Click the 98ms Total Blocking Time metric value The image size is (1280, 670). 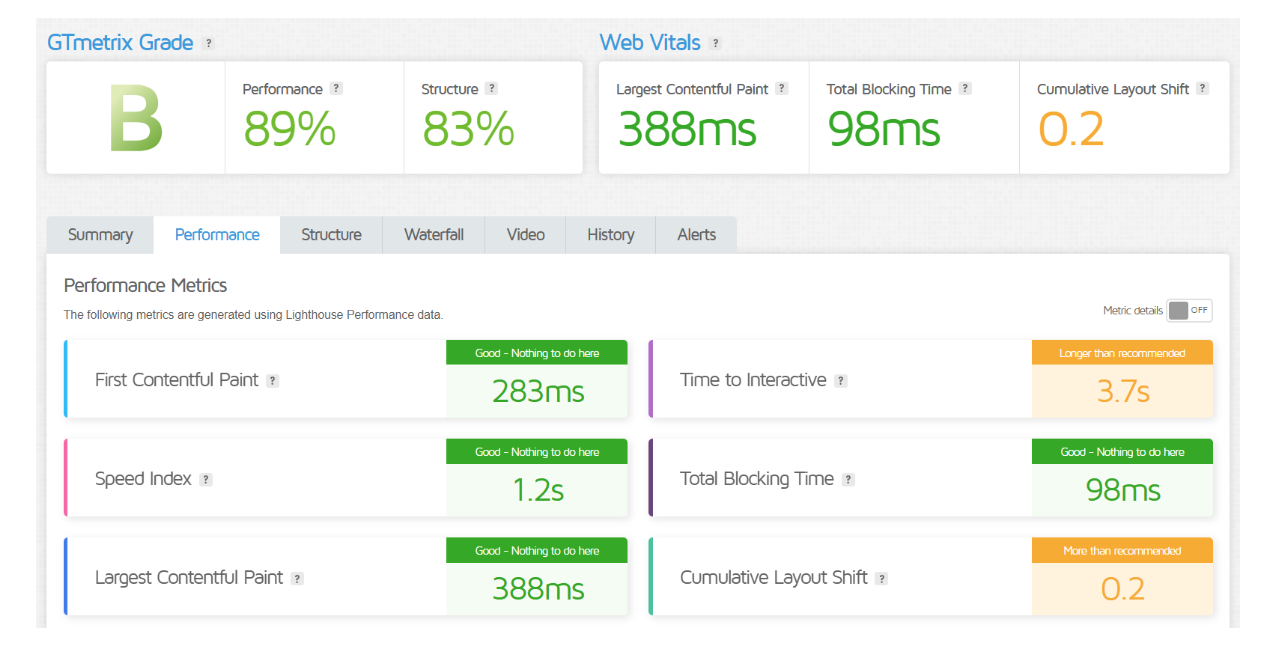(1123, 490)
